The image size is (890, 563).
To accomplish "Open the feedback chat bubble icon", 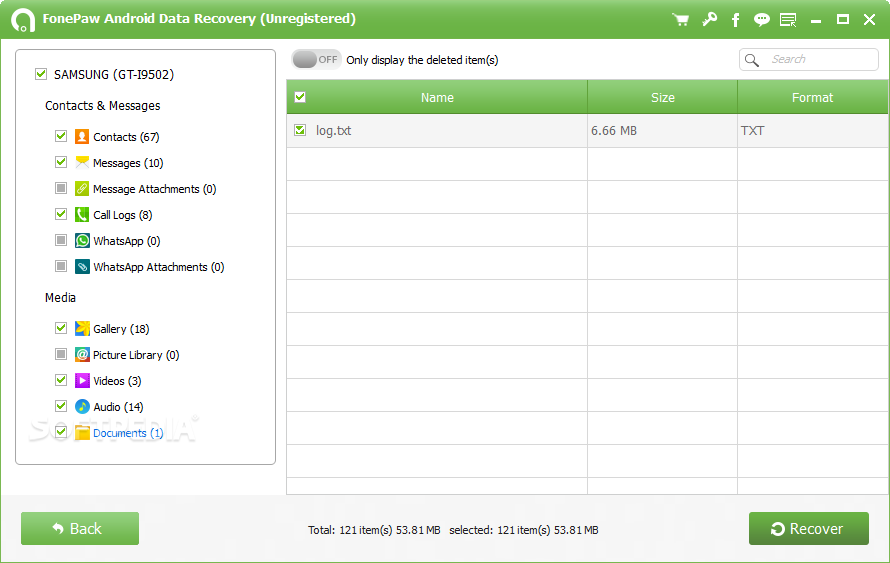I will coord(762,20).
